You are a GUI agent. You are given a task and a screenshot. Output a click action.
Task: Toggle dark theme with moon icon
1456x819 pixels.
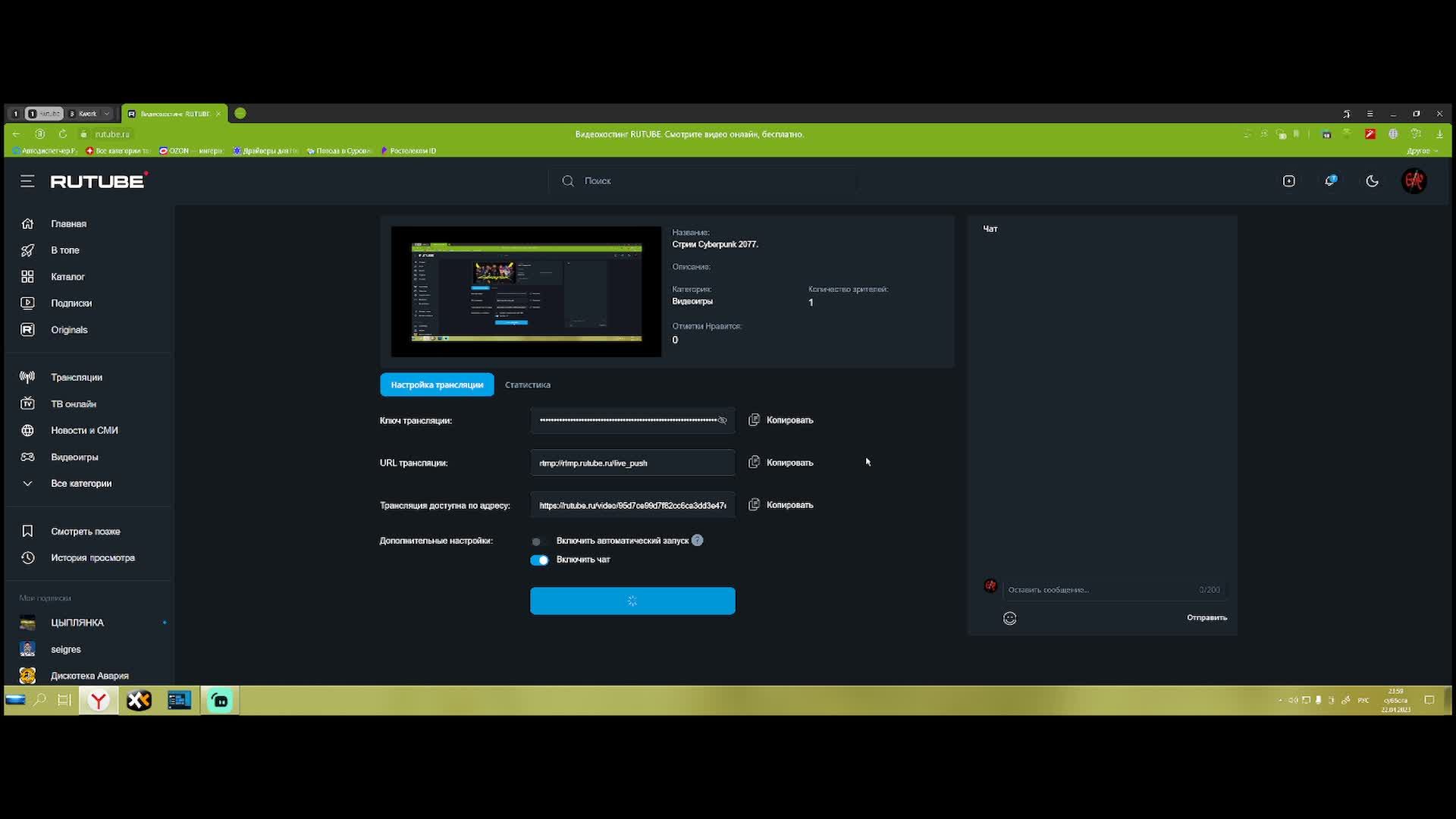click(1372, 180)
